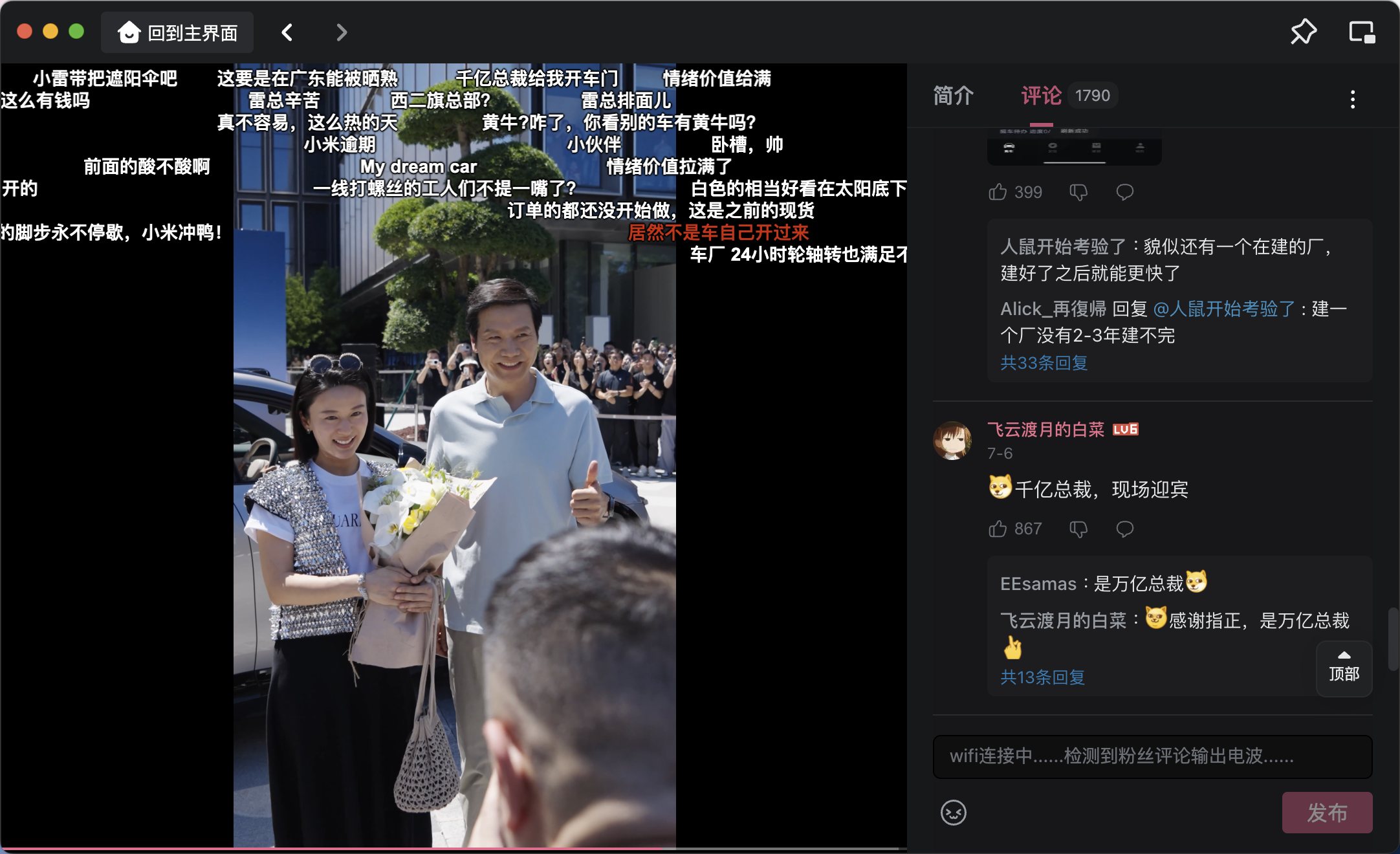Click the 回到主界面 home button
1400x854 pixels.
[x=177, y=32]
